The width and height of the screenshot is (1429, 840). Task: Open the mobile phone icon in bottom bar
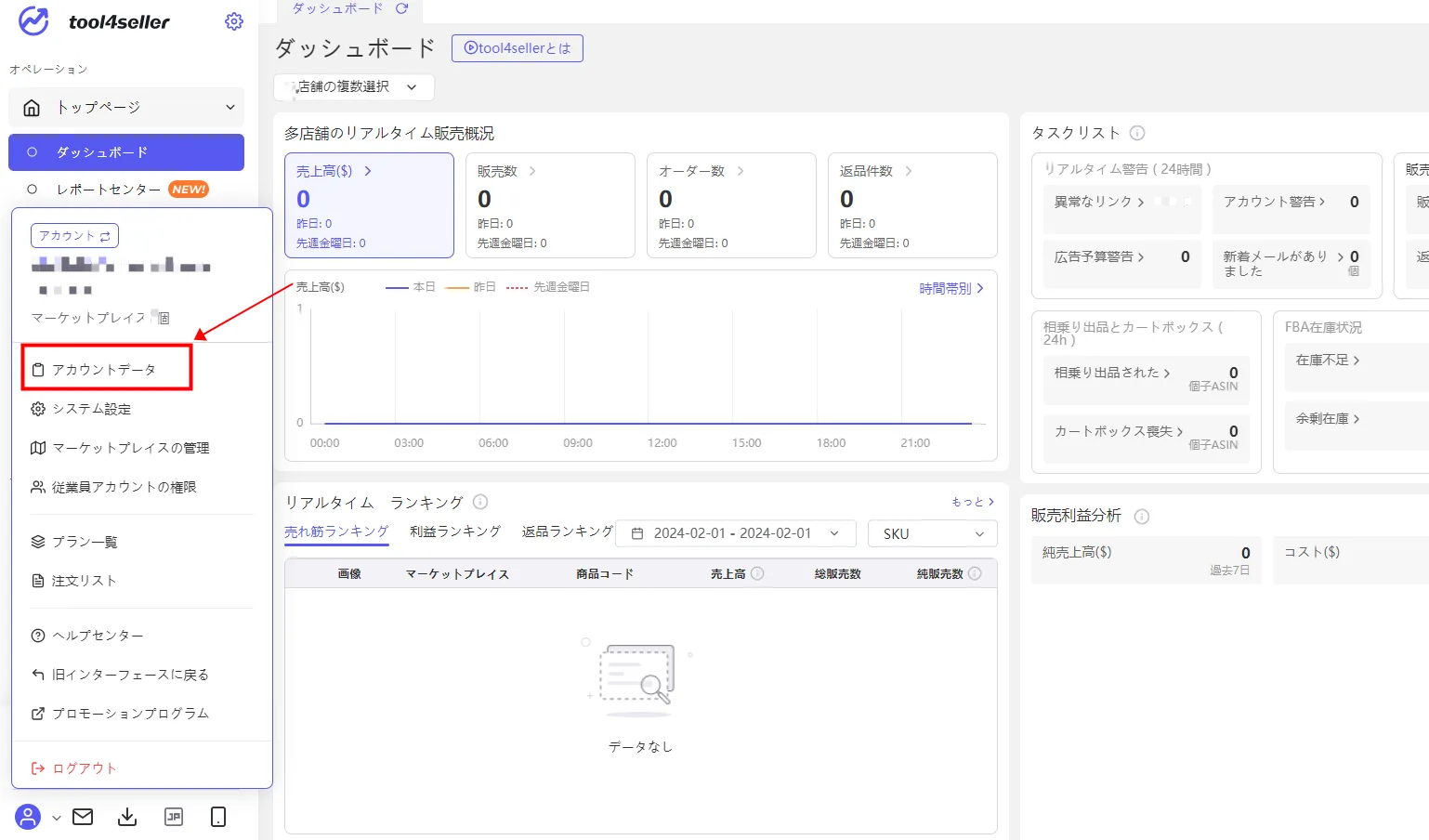218,817
